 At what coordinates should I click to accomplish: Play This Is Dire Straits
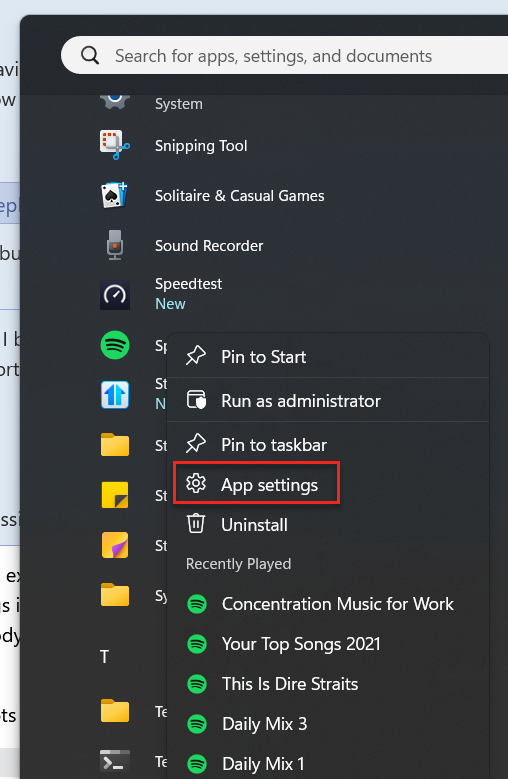328,684
